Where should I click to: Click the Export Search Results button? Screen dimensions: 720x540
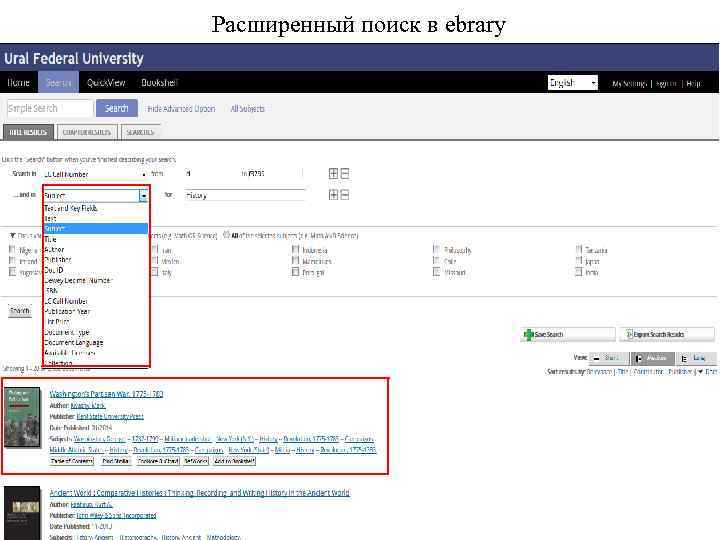pos(667,334)
